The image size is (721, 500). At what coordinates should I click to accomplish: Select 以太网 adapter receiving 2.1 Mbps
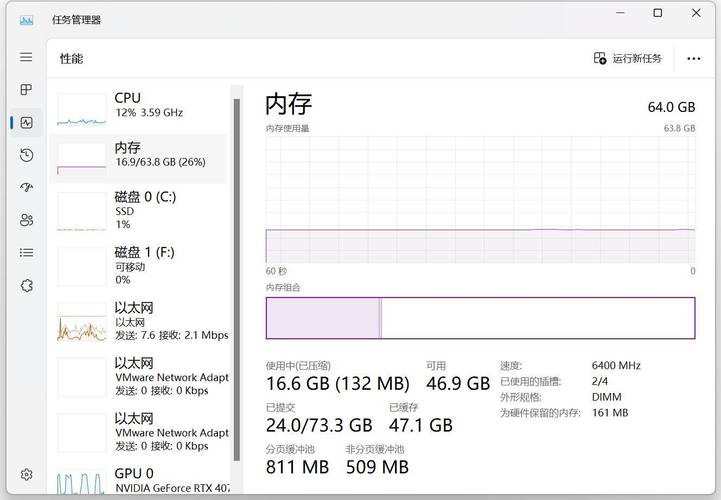(x=141, y=321)
